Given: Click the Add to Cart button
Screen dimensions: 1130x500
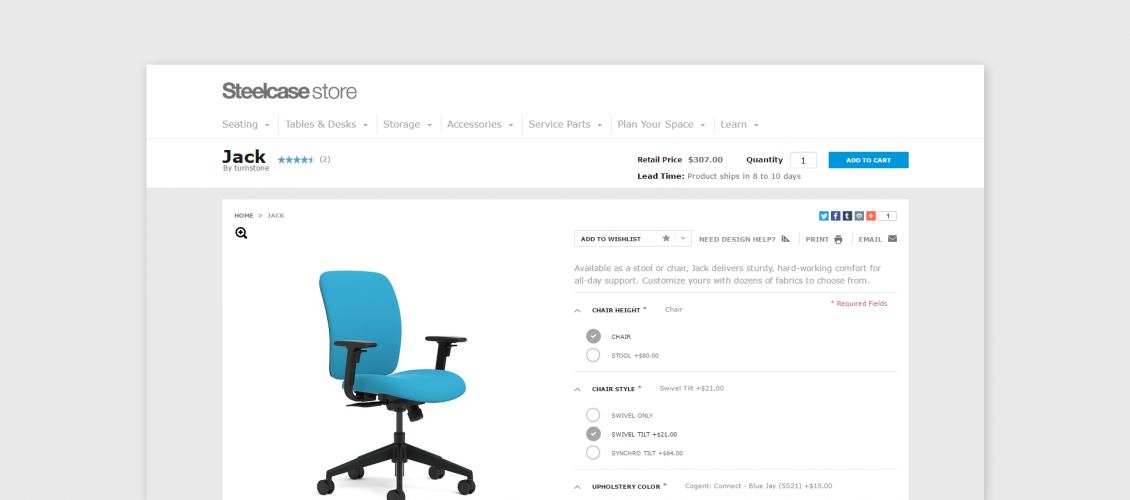Looking at the screenshot, I should (868, 160).
